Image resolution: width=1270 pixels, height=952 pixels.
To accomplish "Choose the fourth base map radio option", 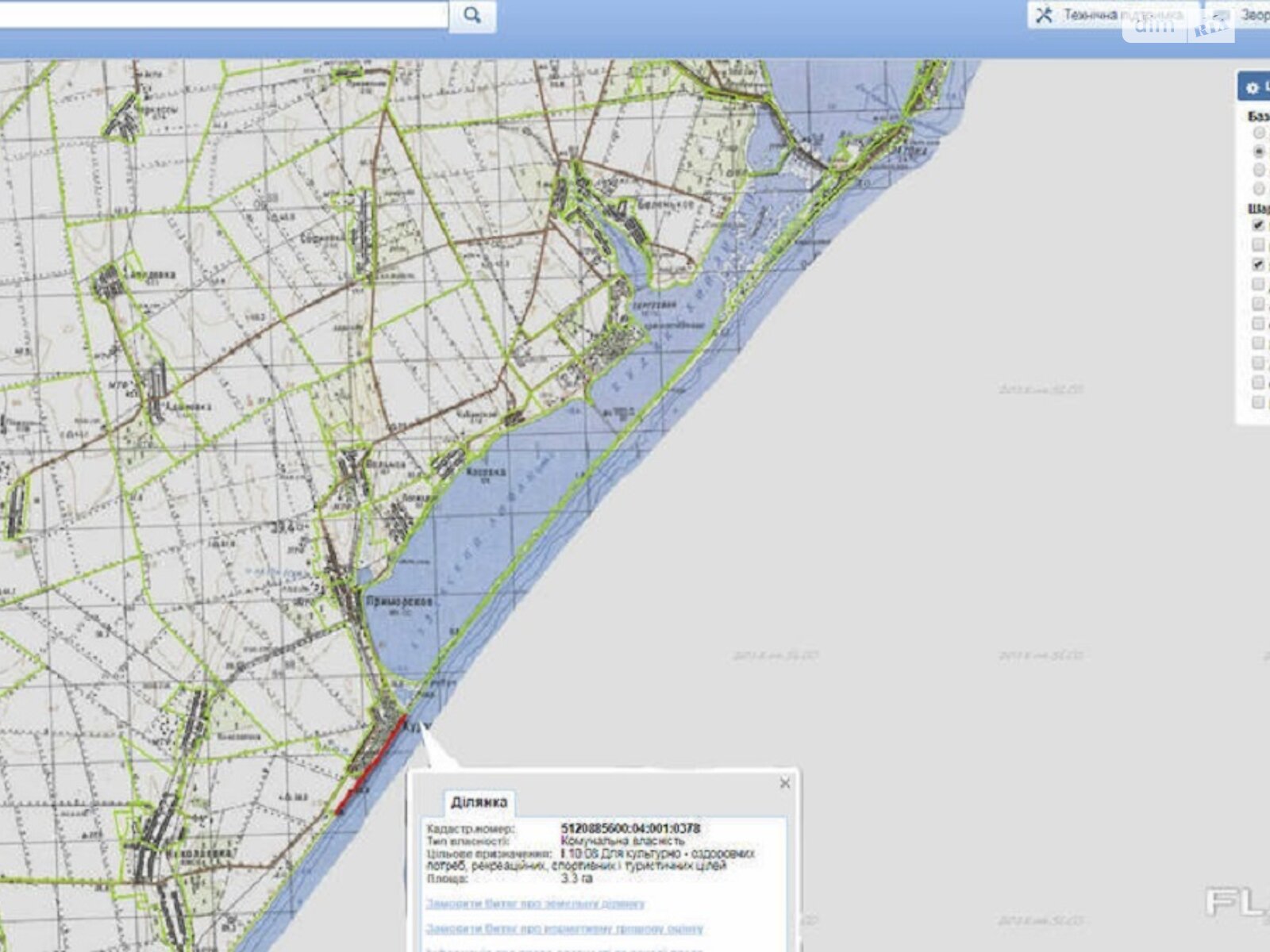I will [1259, 189].
